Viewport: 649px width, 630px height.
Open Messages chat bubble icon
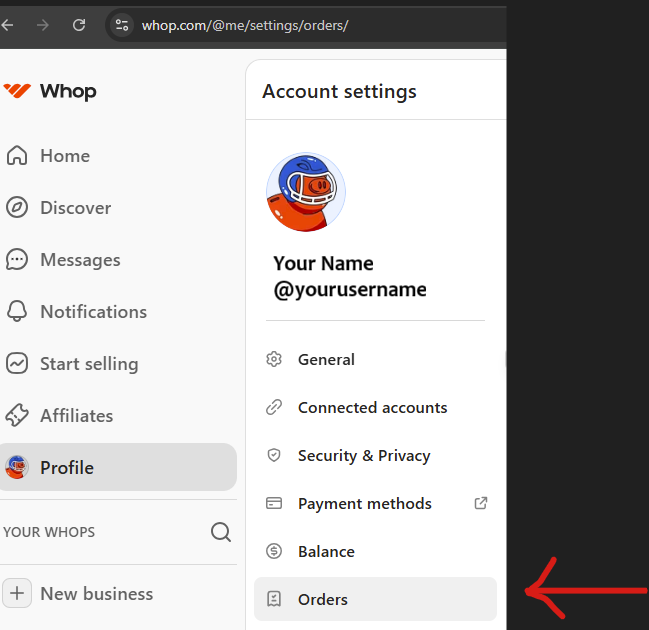point(17,260)
